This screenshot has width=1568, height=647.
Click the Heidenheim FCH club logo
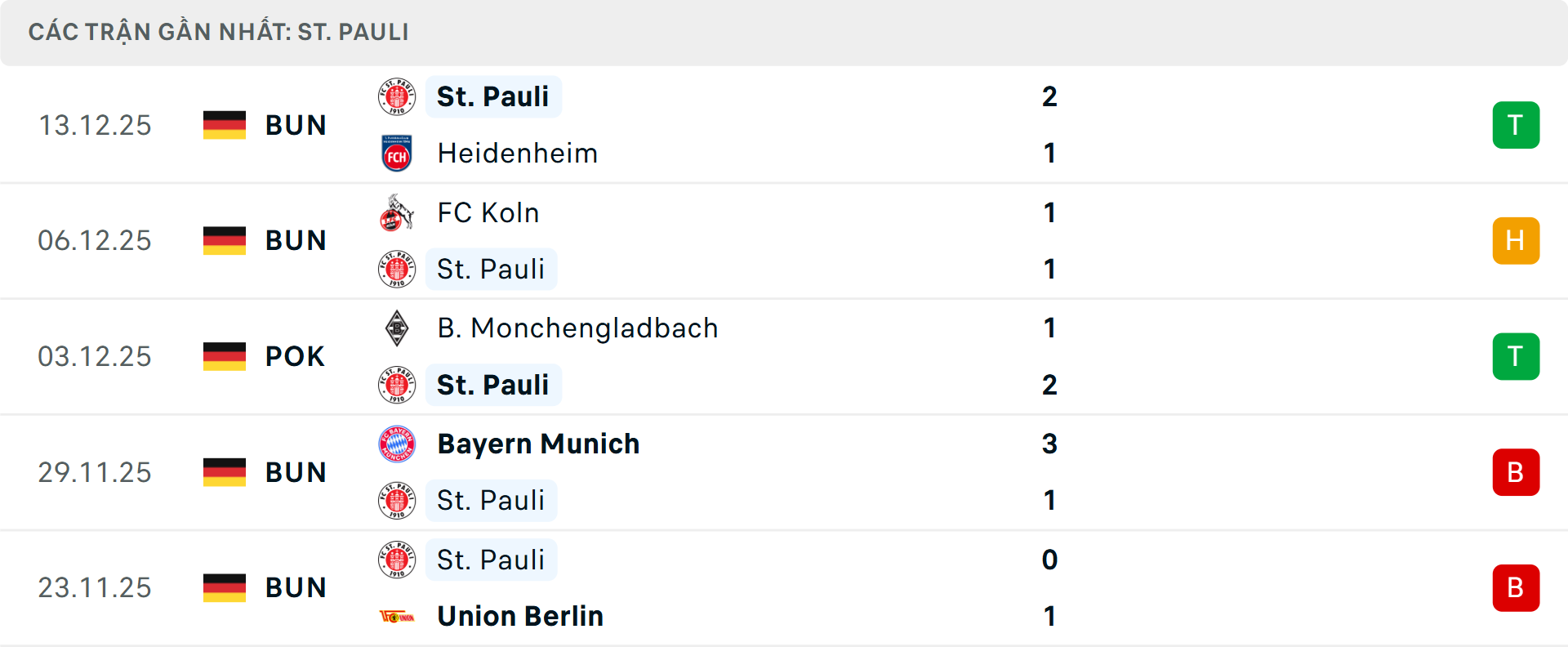[398, 153]
